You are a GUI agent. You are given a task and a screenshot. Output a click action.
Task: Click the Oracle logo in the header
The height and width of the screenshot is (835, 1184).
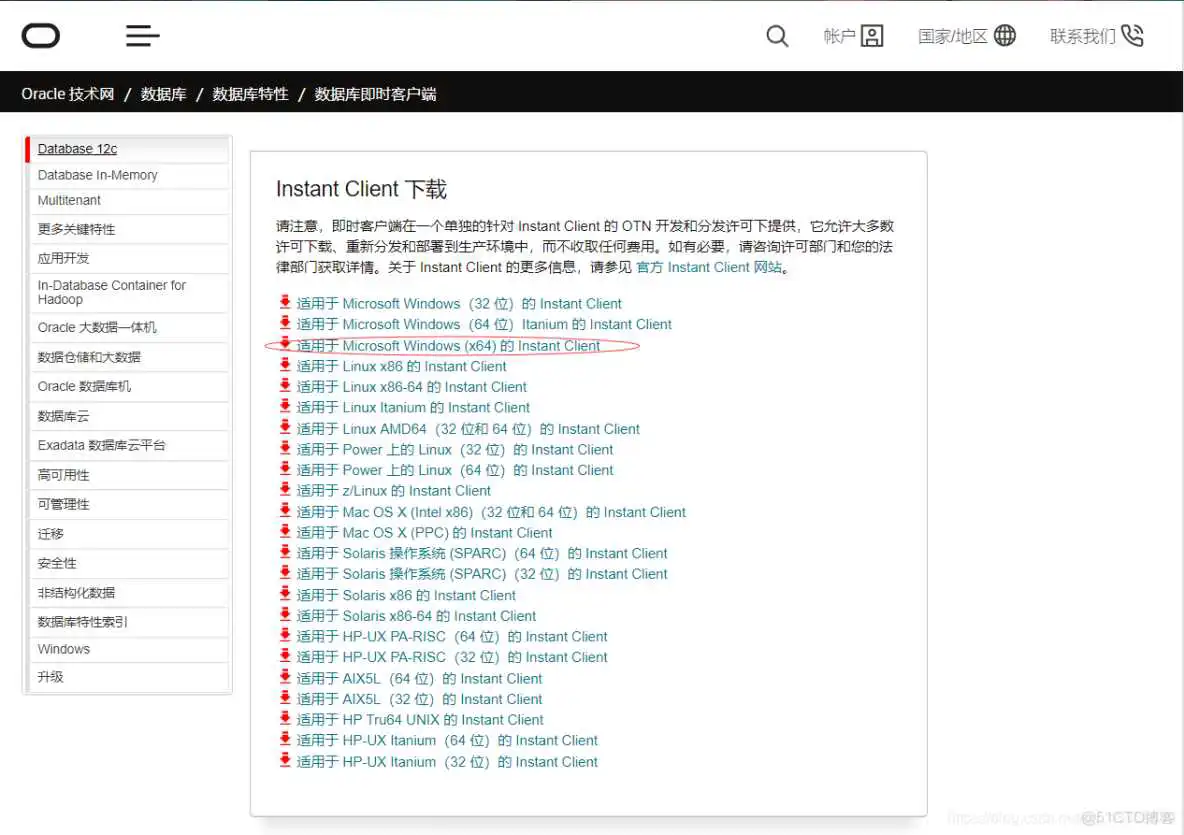(x=40, y=35)
